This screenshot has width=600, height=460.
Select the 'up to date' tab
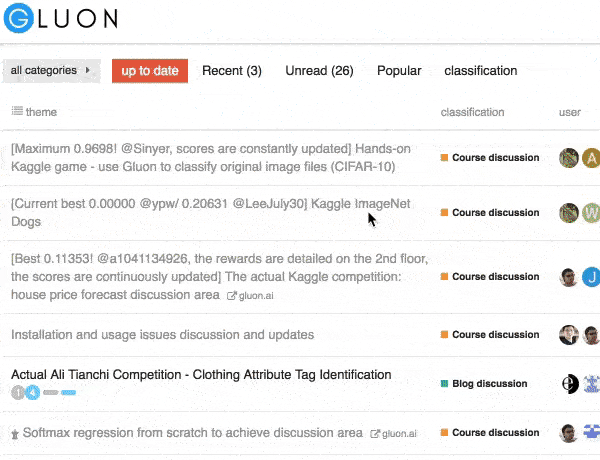[x=150, y=71]
